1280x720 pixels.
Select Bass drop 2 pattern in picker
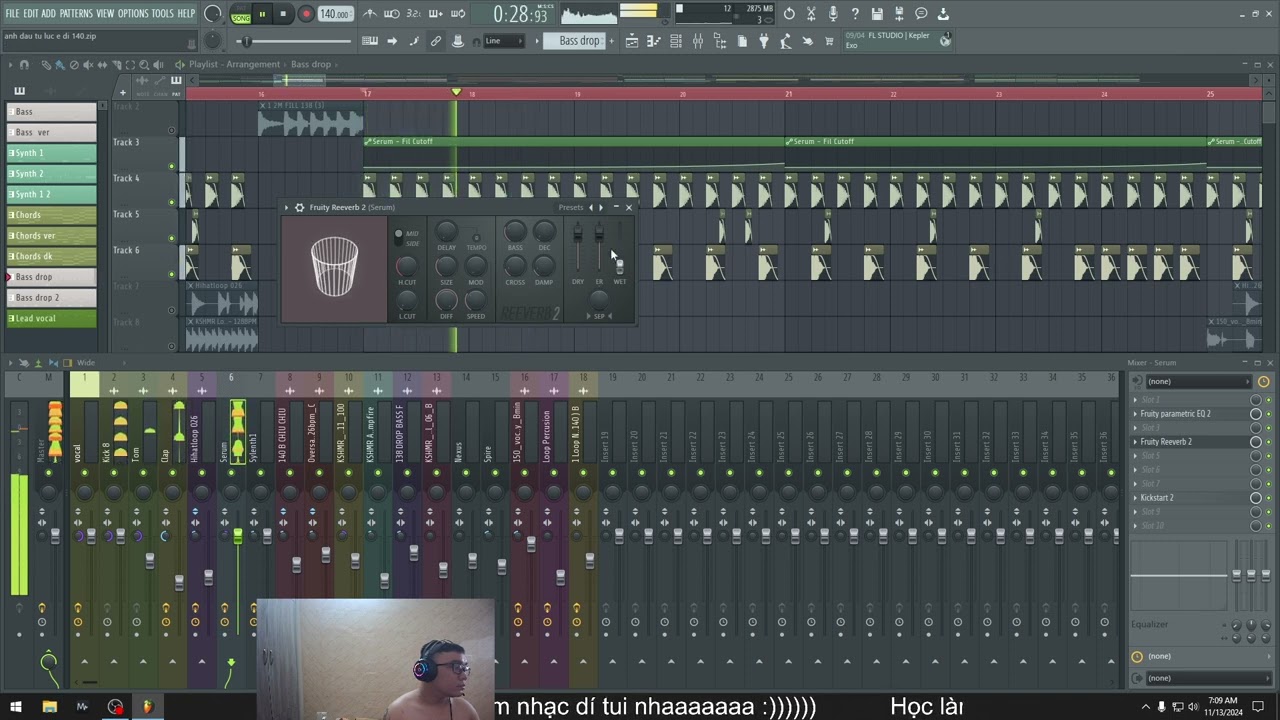pyautogui.click(x=52, y=297)
